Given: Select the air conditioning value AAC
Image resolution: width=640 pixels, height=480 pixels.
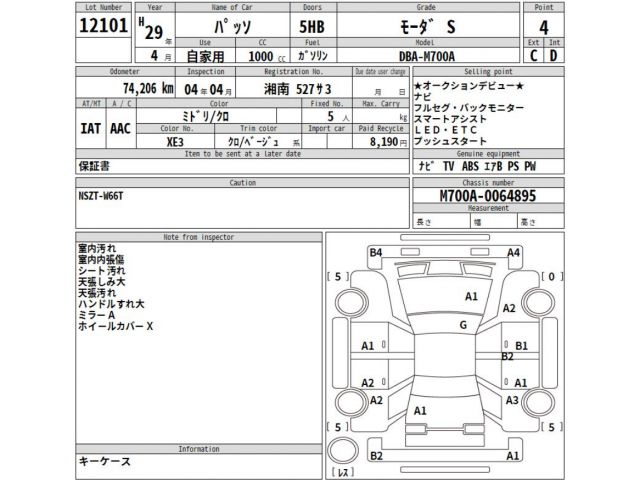Looking at the screenshot, I should click(120, 129).
